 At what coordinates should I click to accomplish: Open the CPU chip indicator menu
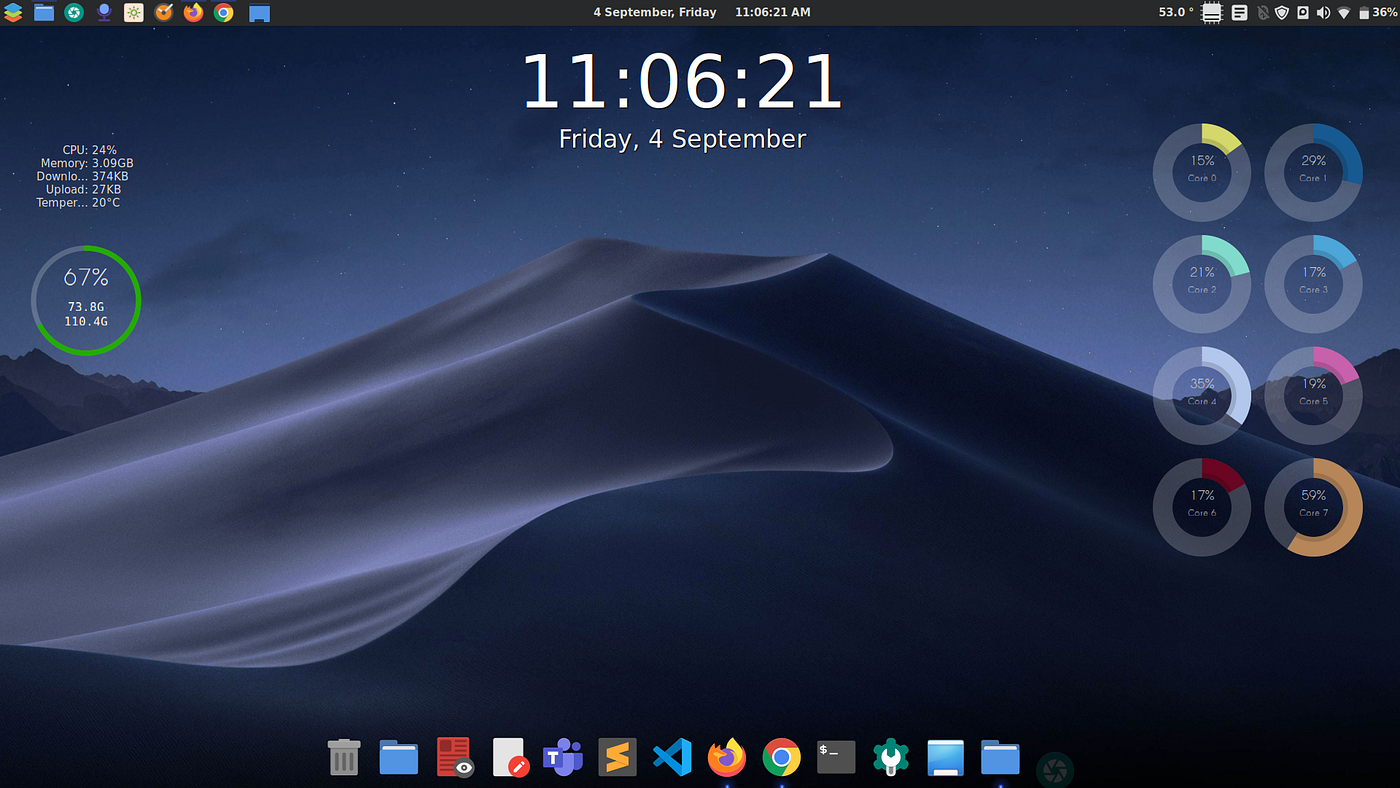coord(1211,12)
